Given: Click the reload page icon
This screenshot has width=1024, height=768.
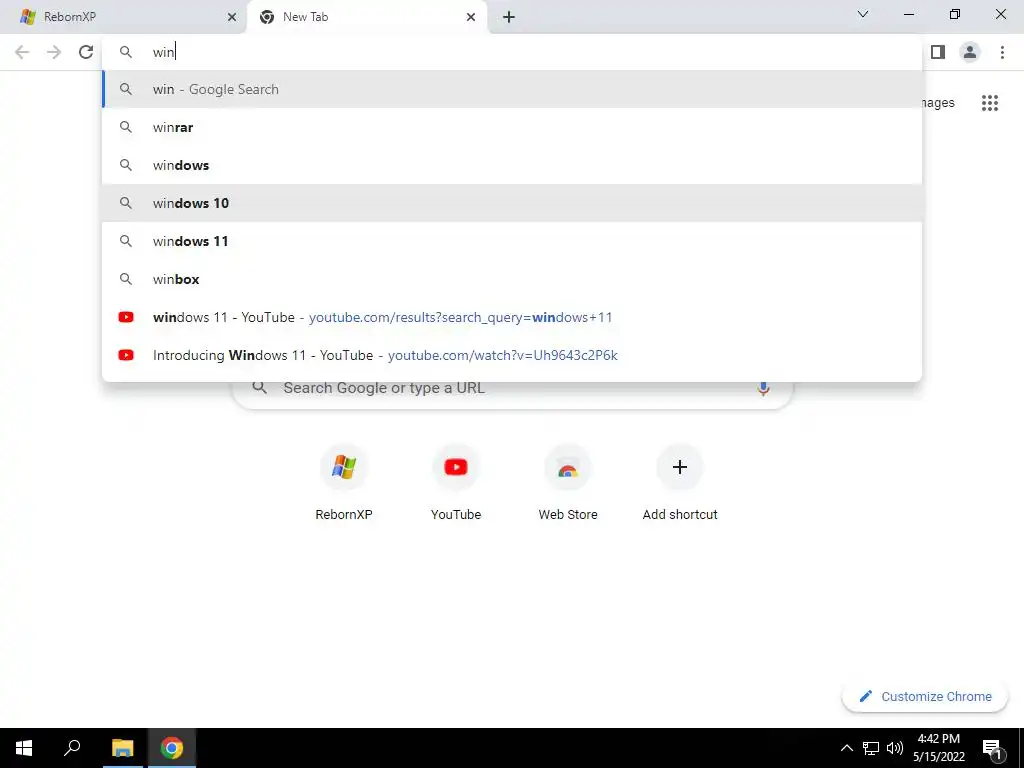Looking at the screenshot, I should tap(86, 52).
